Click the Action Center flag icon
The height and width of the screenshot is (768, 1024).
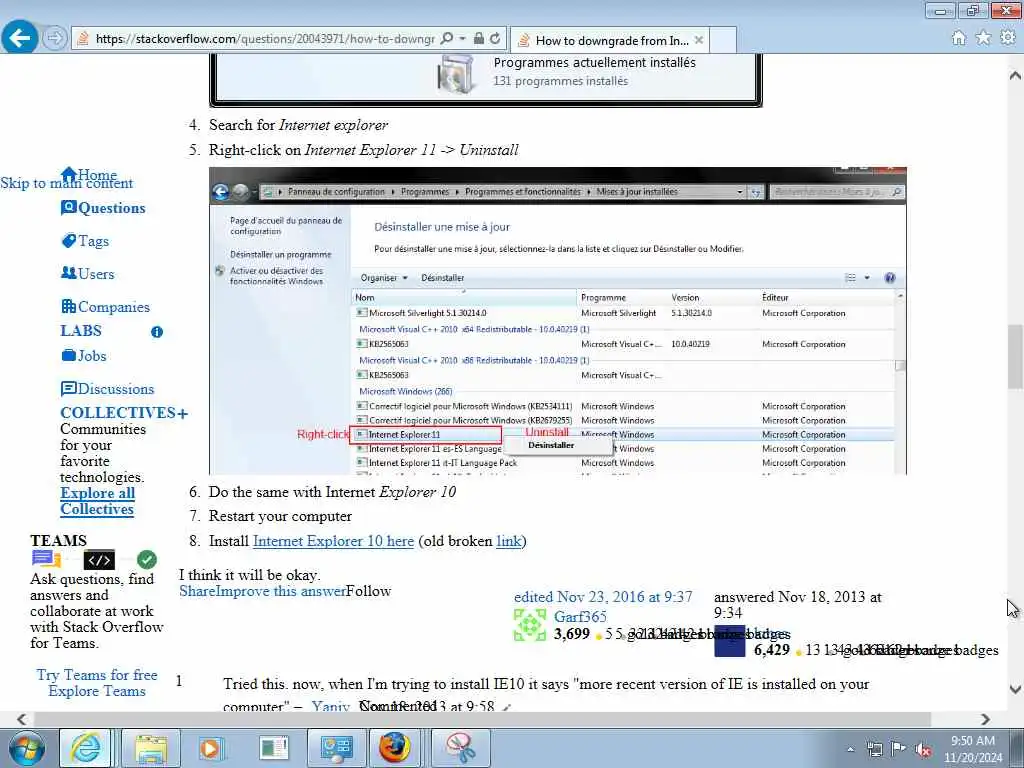(899, 749)
